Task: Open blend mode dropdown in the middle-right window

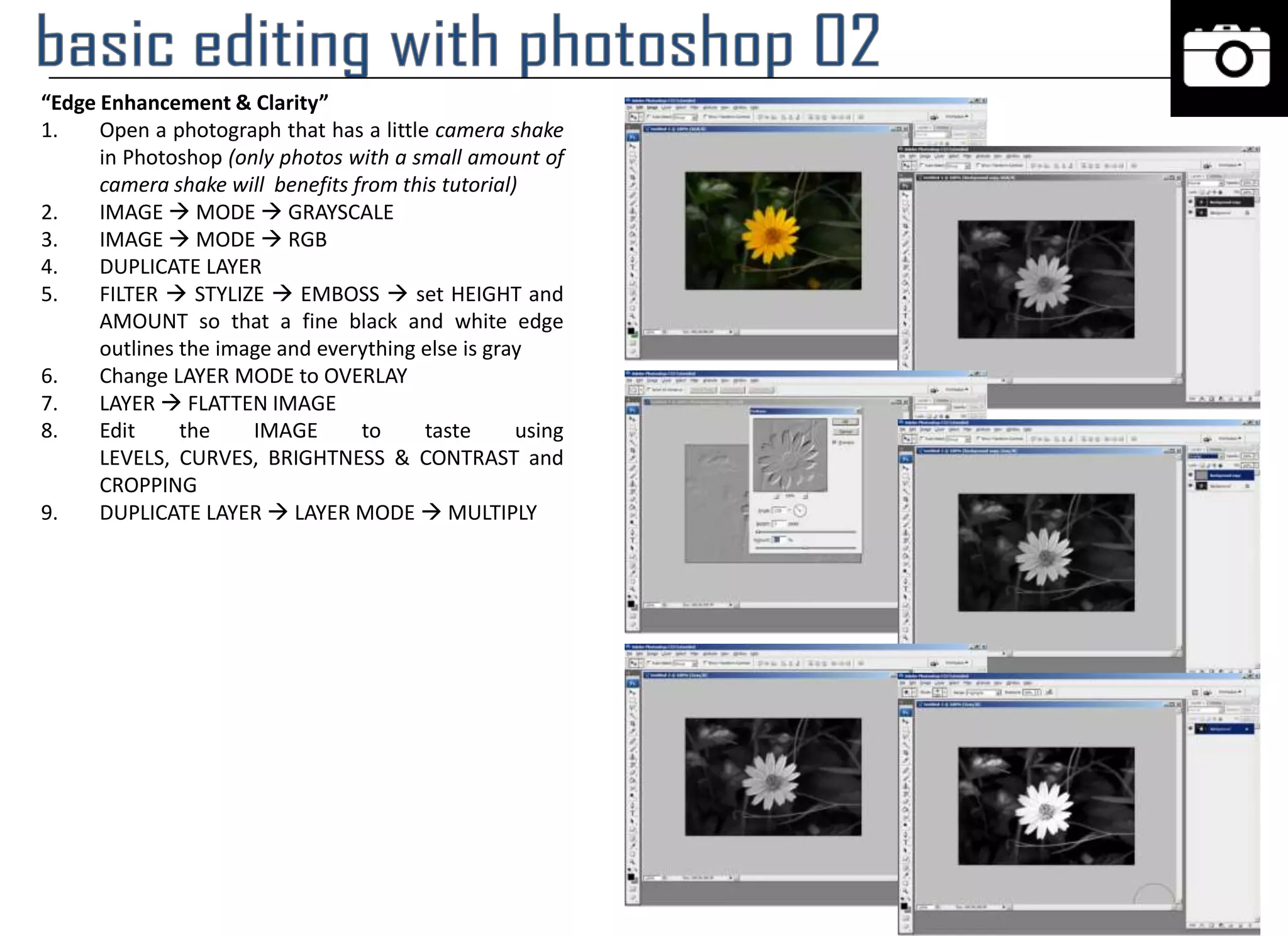Action: [1206, 456]
